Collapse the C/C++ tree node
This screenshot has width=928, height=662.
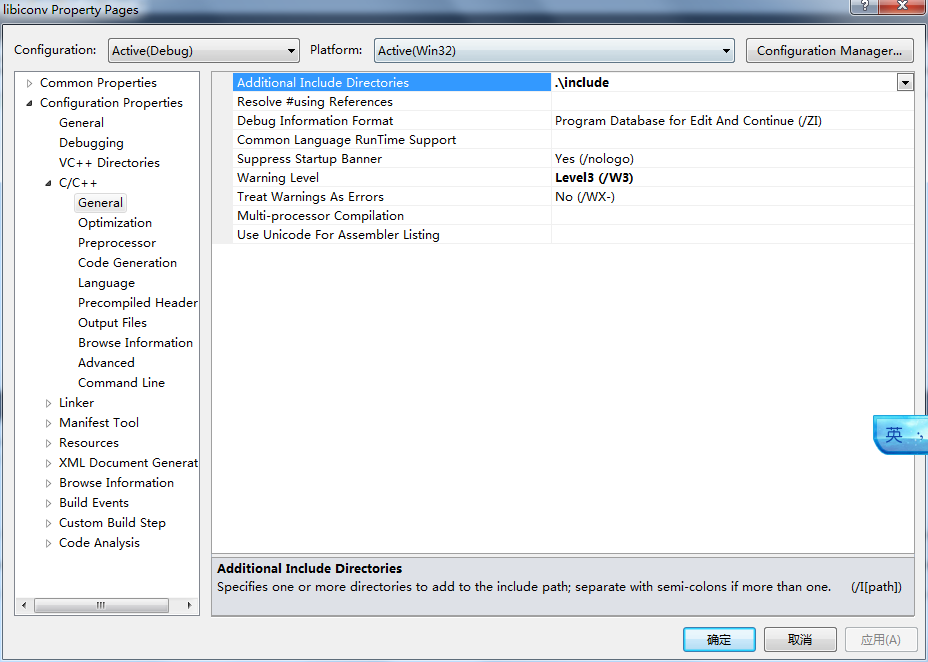tap(48, 182)
